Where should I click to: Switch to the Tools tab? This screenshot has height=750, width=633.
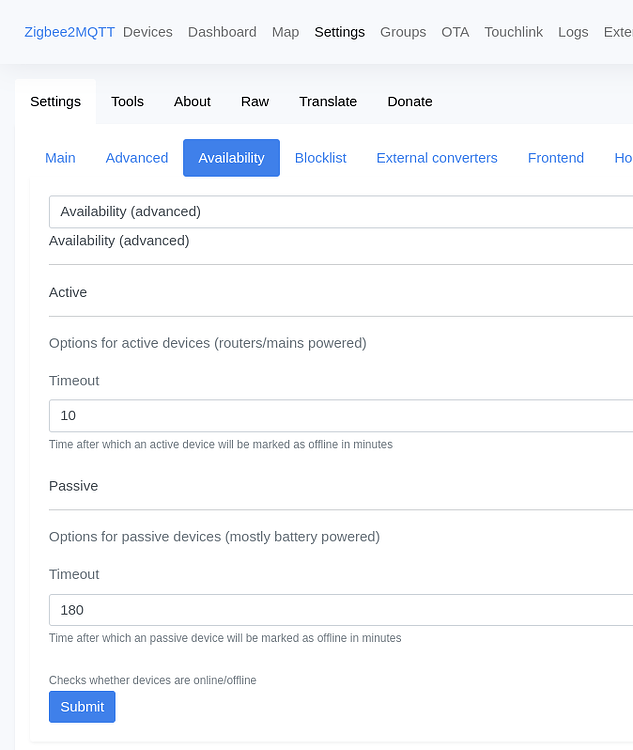pos(127,101)
